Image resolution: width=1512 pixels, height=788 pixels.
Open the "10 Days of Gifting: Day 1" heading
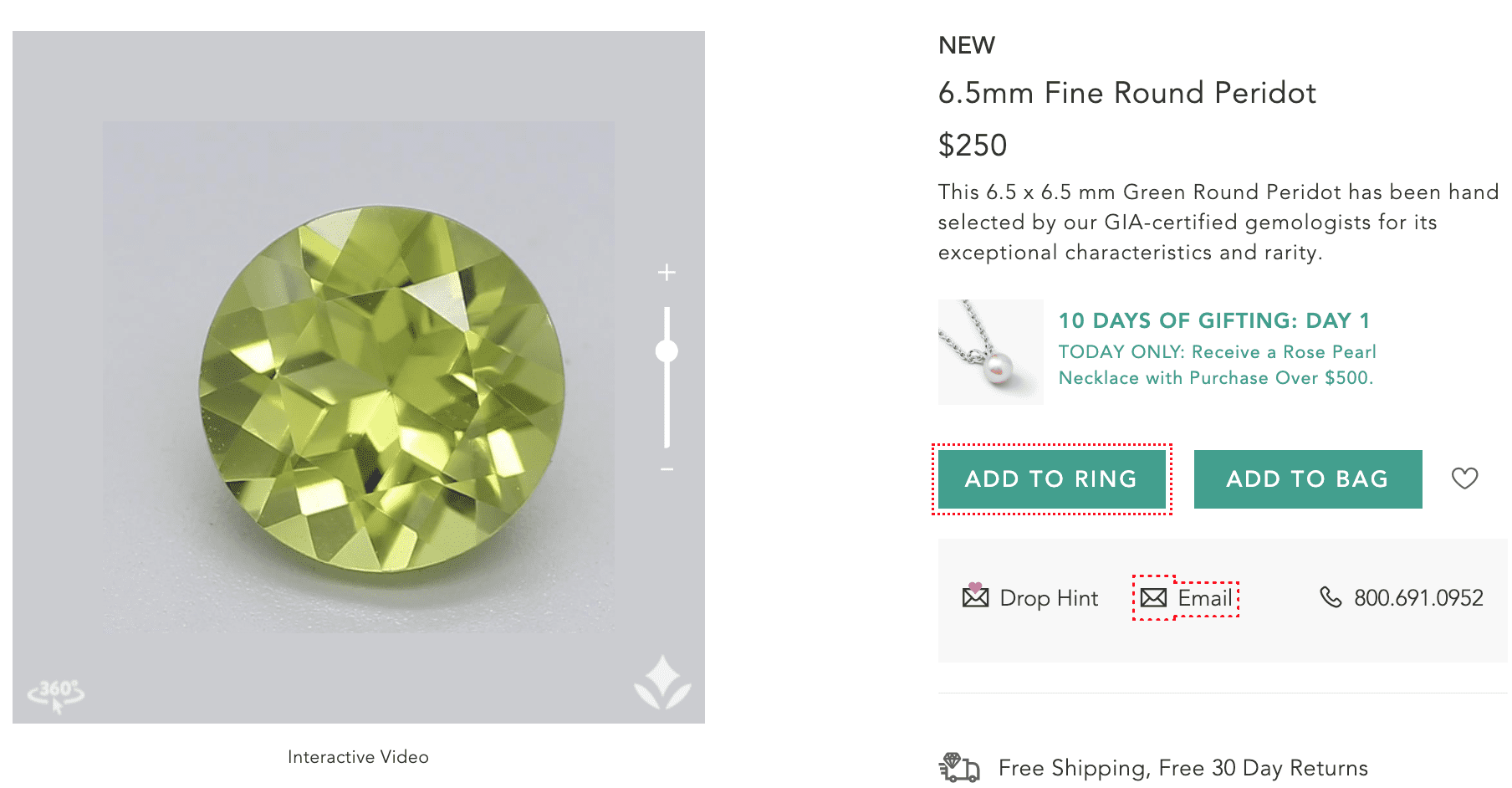tap(1213, 320)
